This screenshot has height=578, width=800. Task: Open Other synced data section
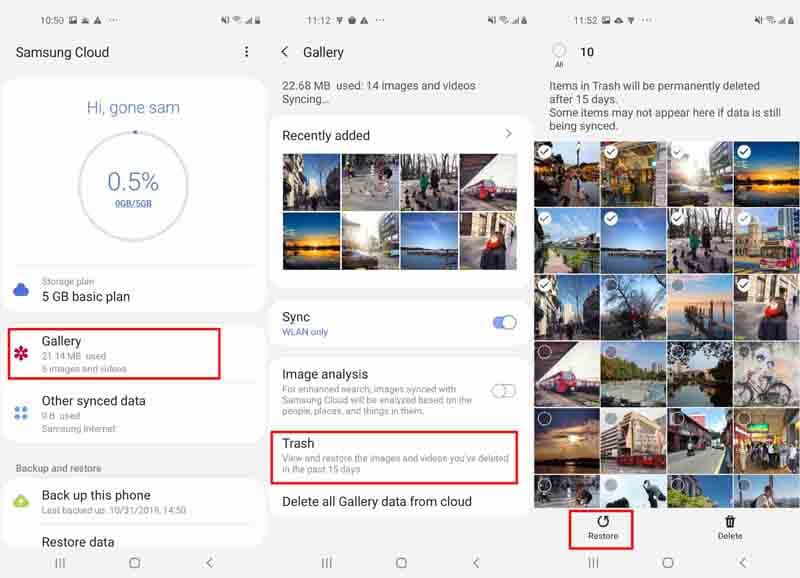tap(94, 401)
